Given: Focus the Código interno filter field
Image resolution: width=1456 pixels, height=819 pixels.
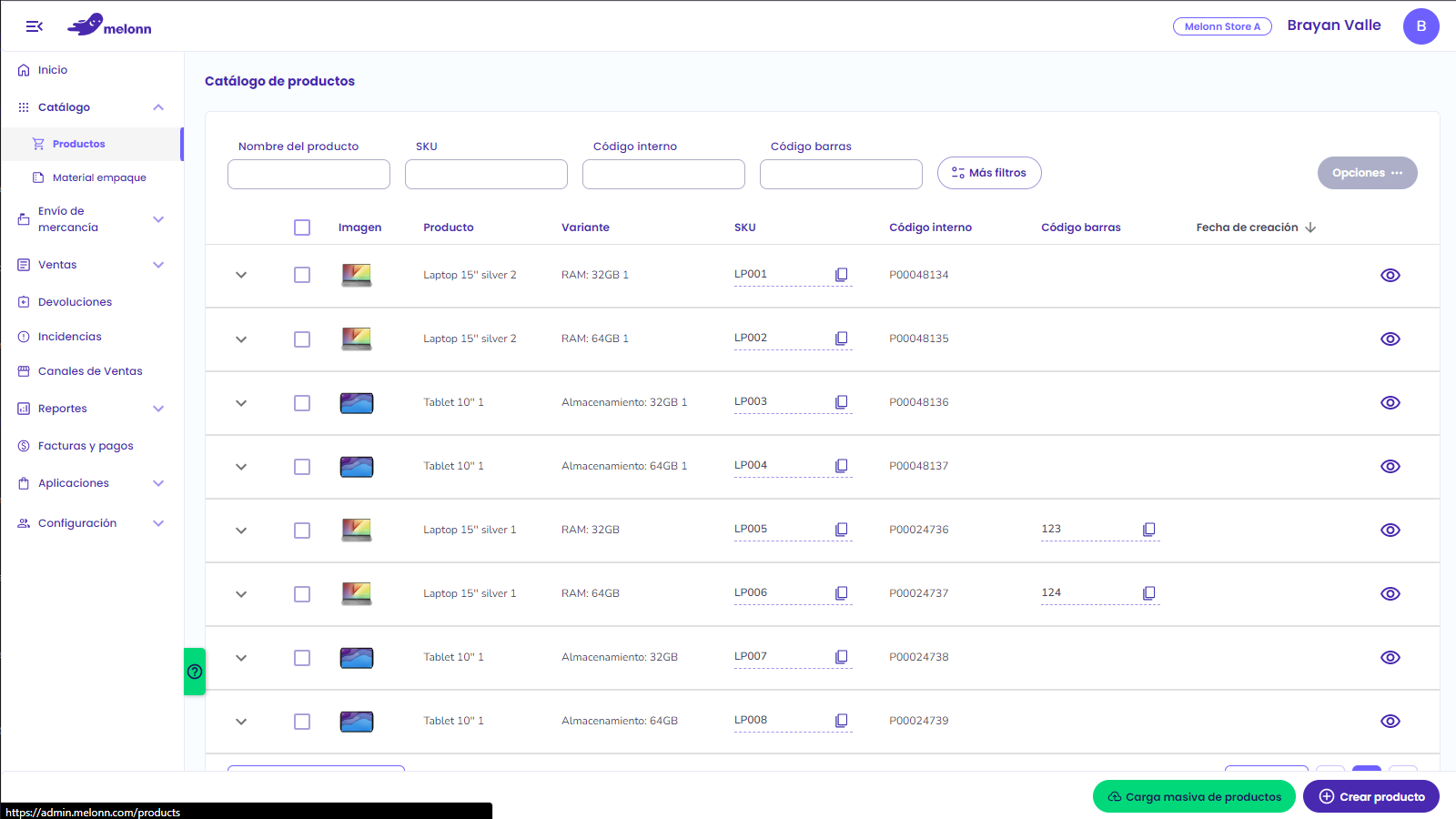Looking at the screenshot, I should tap(663, 174).
